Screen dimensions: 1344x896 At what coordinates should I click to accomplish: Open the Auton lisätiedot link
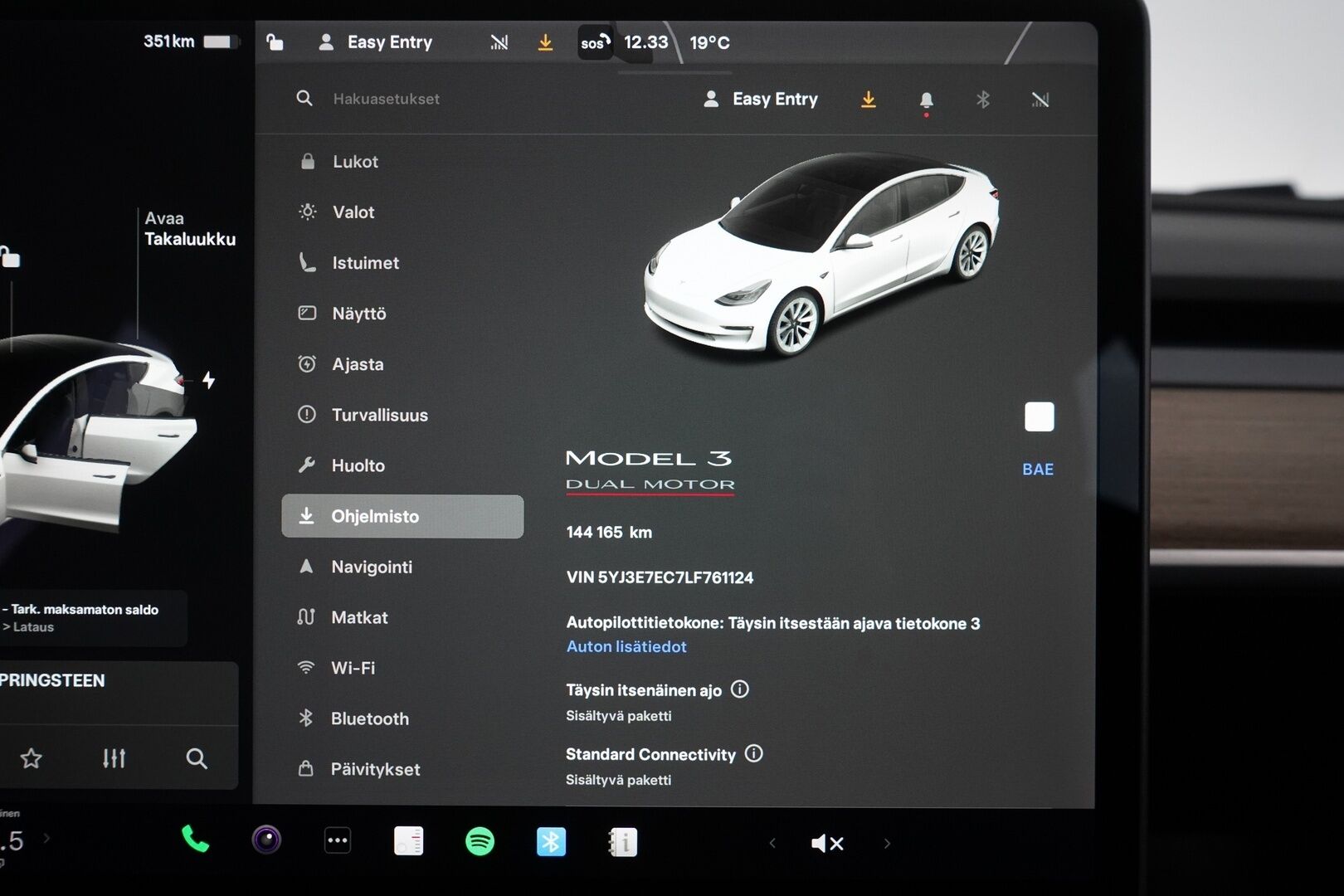point(626,646)
